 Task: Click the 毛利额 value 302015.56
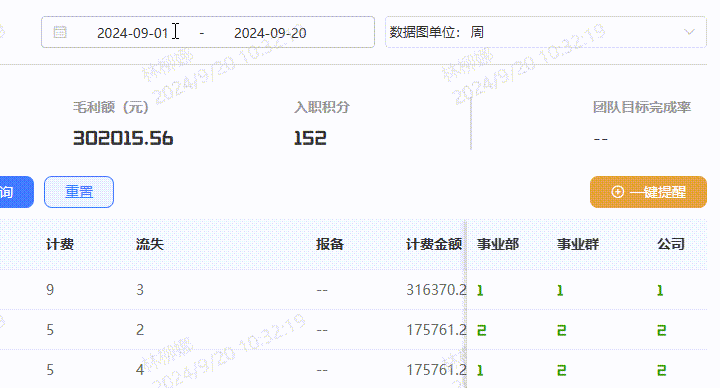click(x=123, y=138)
